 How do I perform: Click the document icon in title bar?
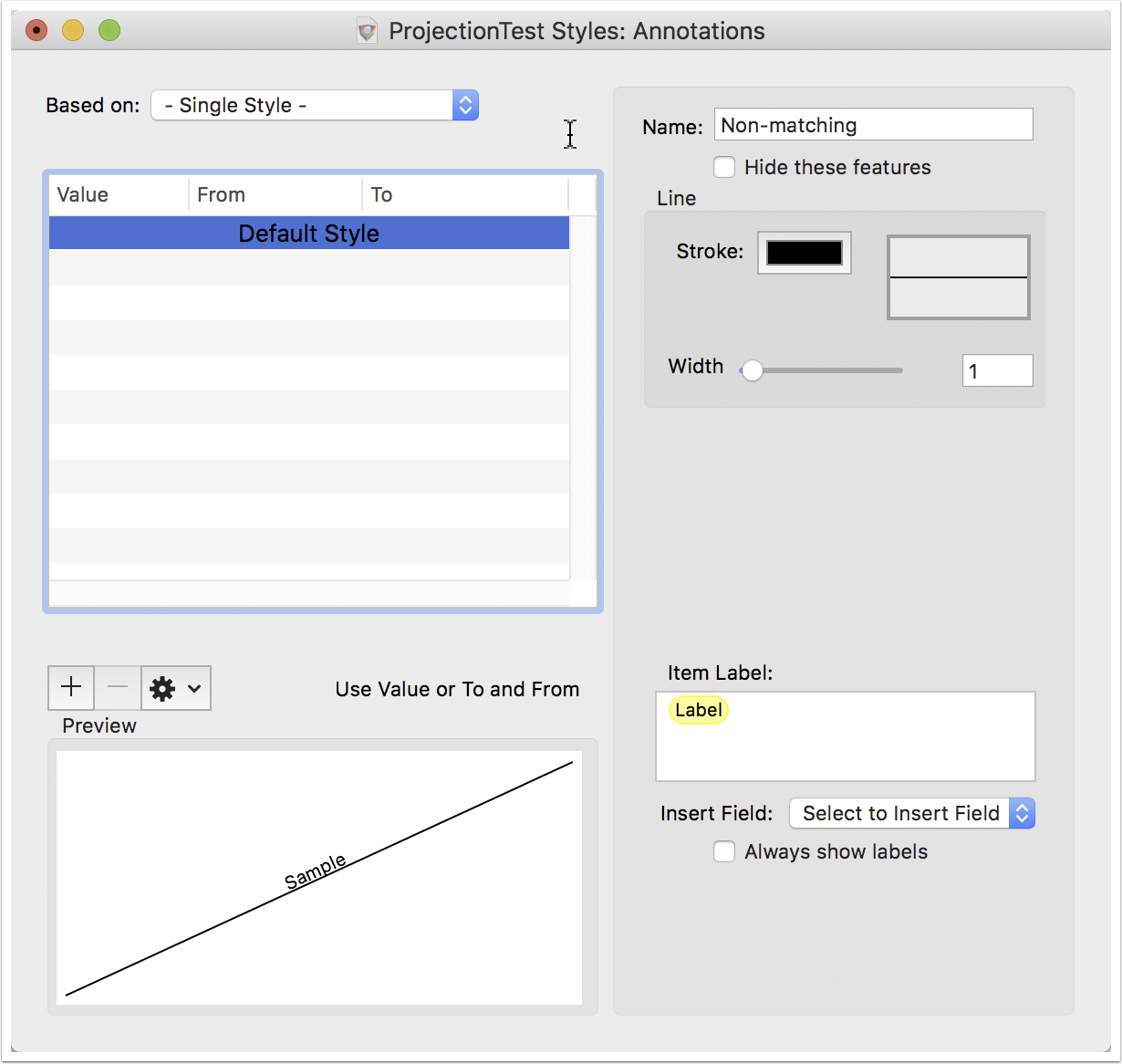coord(367,31)
